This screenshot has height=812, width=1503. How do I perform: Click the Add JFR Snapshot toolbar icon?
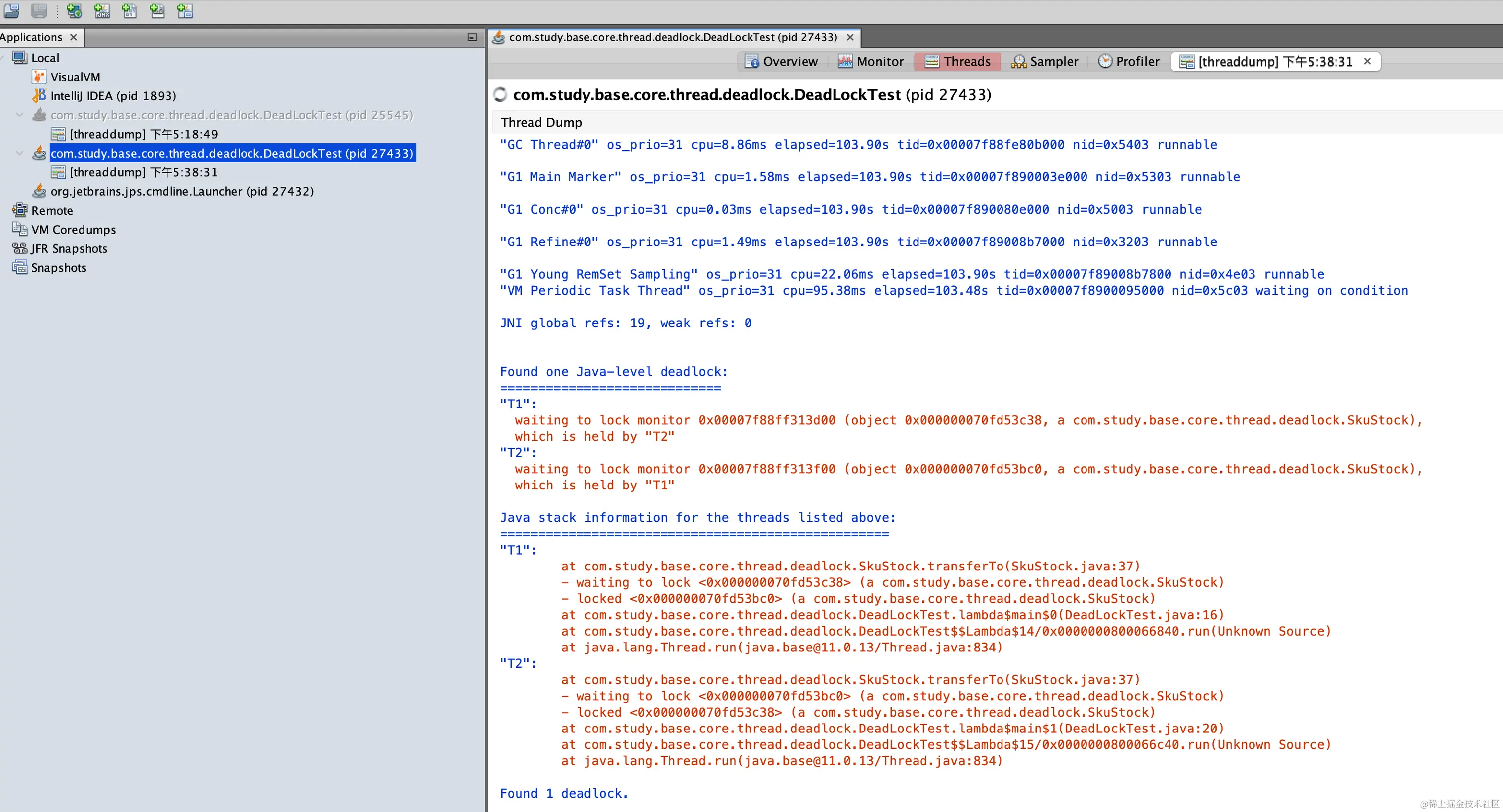(x=157, y=11)
